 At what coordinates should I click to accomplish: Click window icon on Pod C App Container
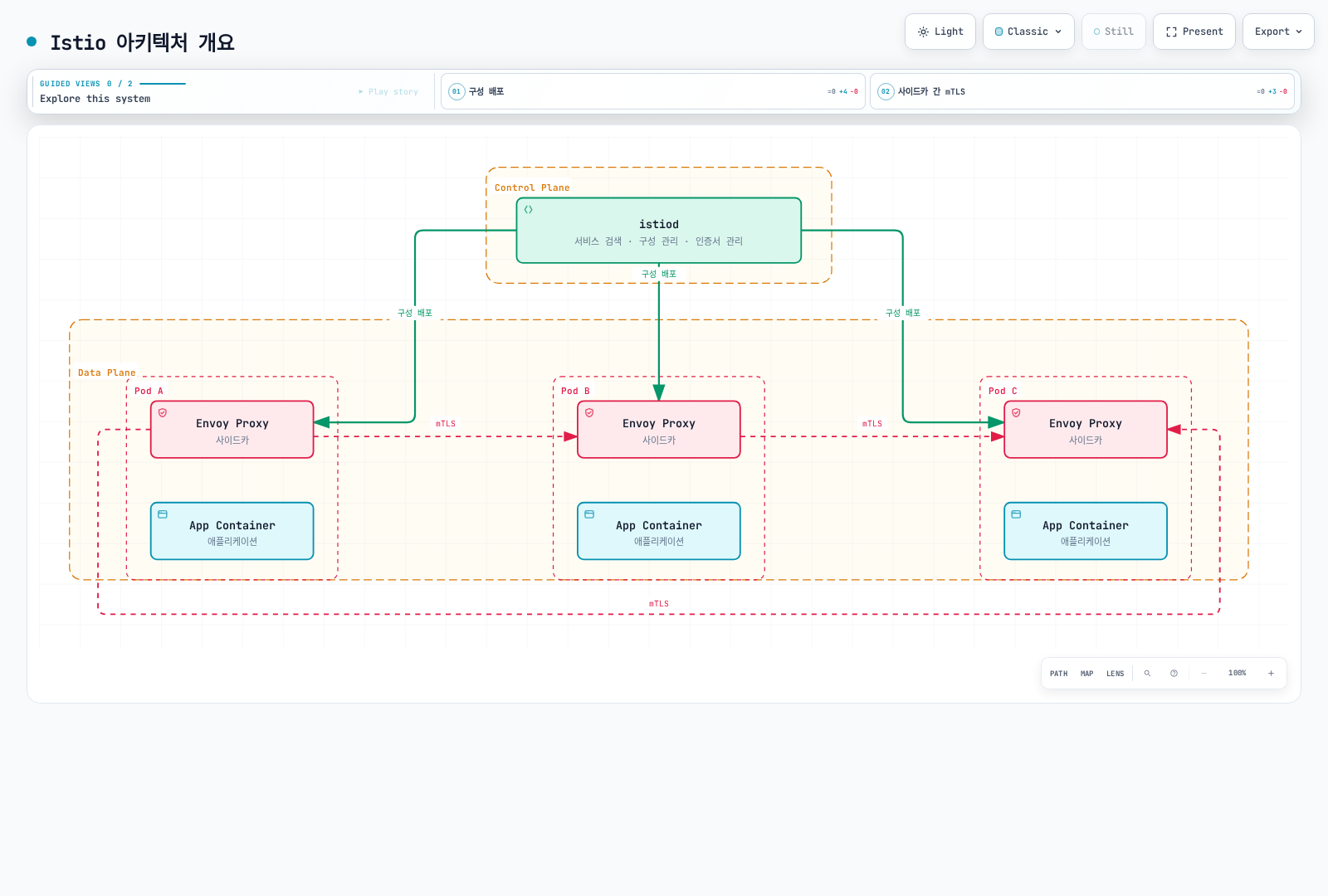click(1016, 514)
